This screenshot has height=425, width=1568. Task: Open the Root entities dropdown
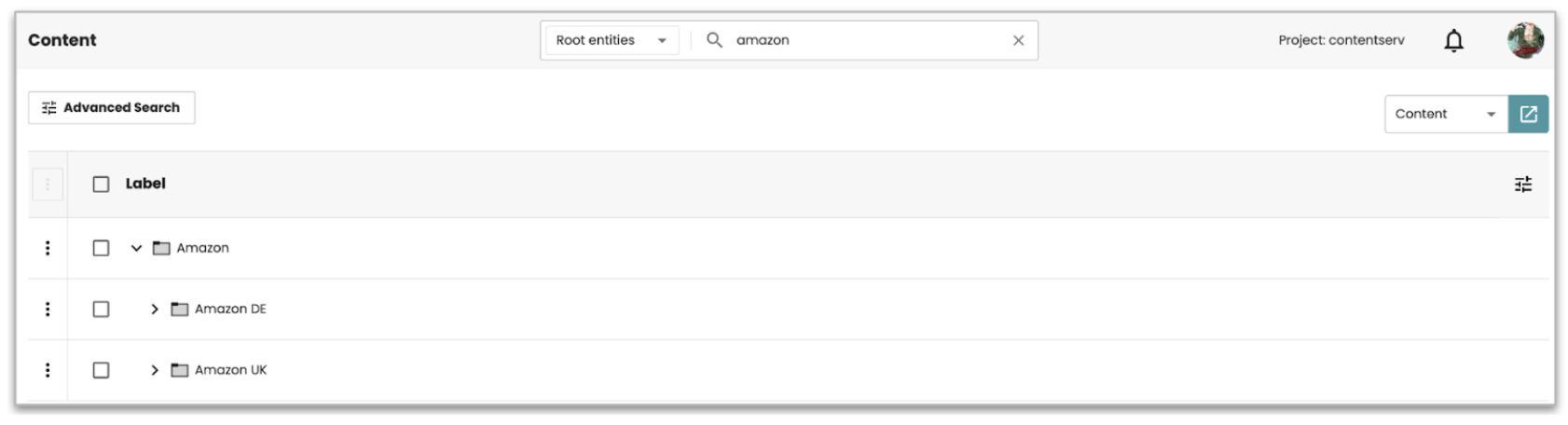click(611, 40)
